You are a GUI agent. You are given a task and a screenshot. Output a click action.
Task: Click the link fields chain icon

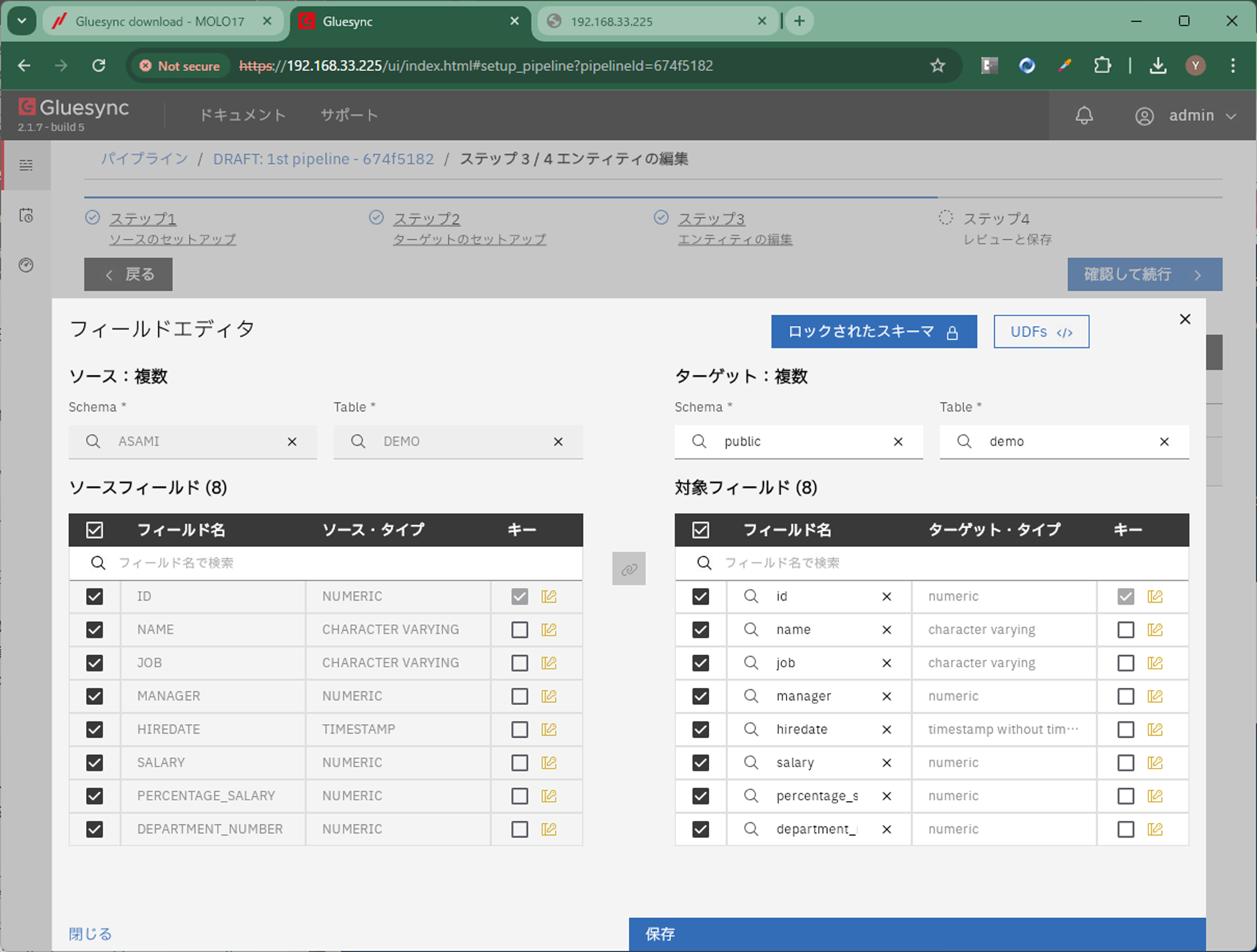tap(628, 569)
